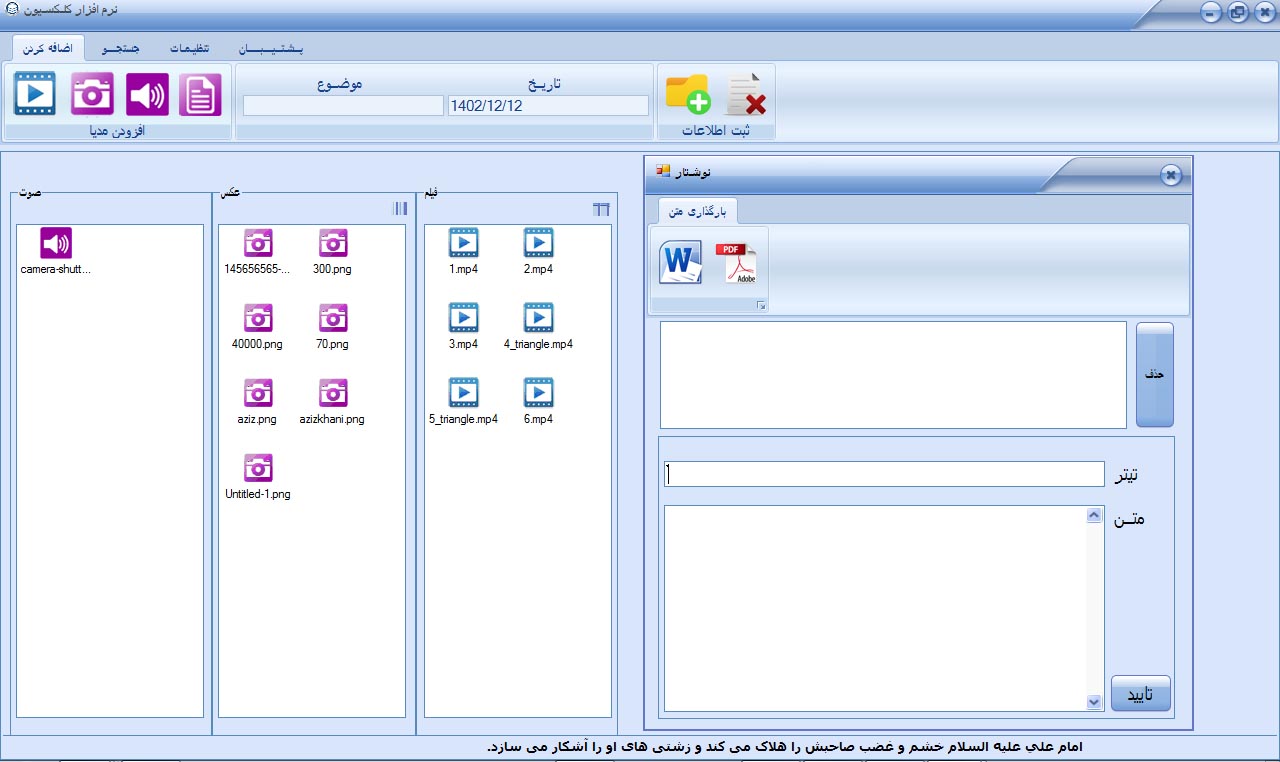The height and width of the screenshot is (762, 1280).
Task: Select the azizkhani.png image file
Action: [332, 399]
